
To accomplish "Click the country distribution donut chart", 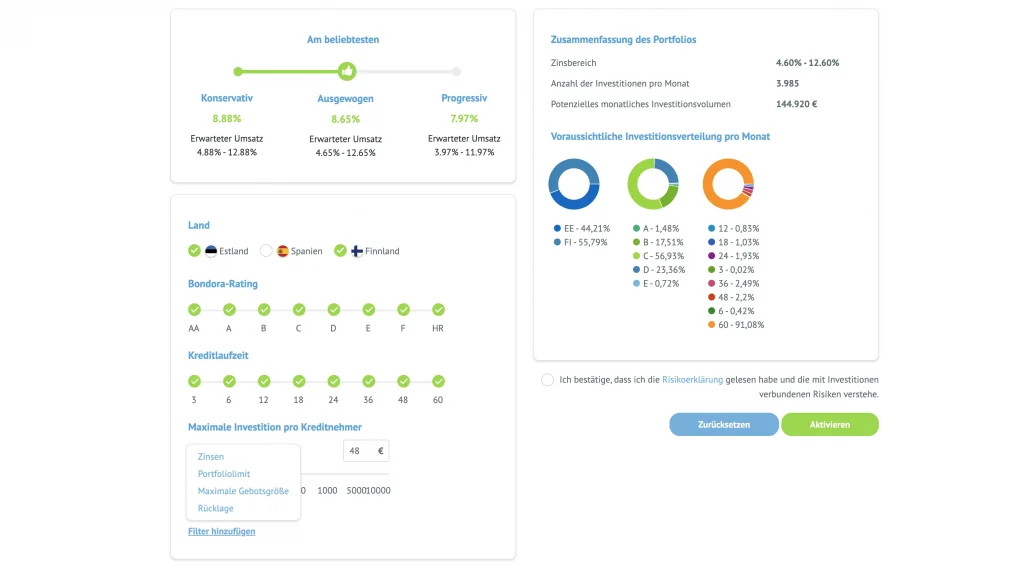I will pos(574,184).
